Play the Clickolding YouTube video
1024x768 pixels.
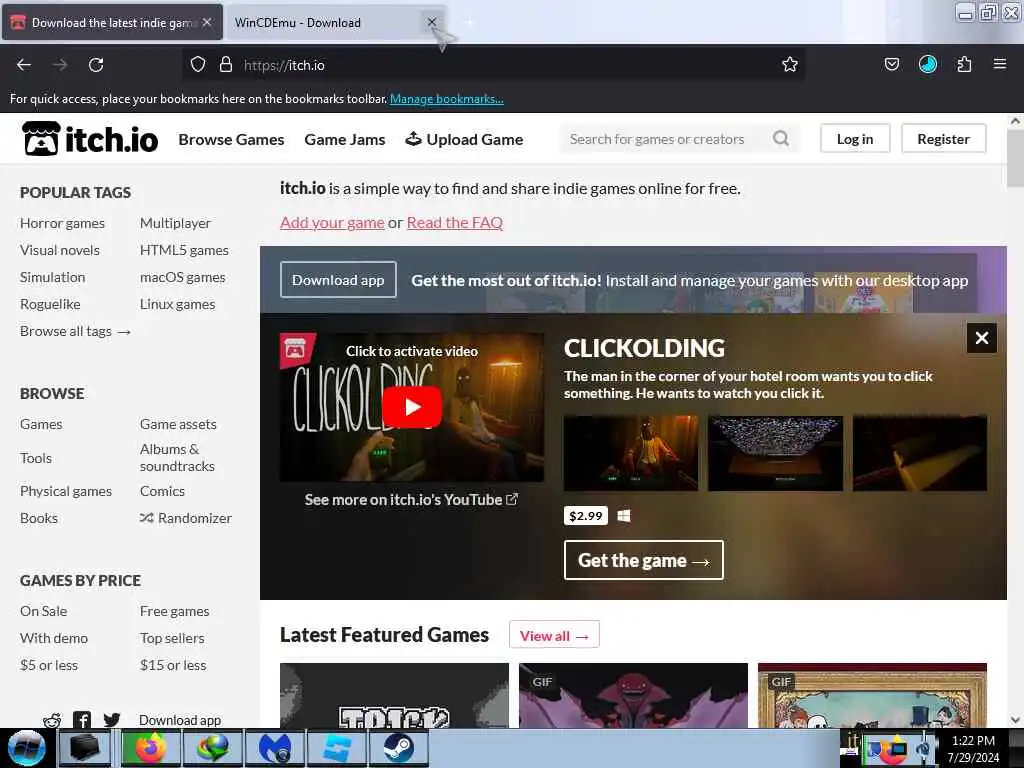(x=412, y=407)
